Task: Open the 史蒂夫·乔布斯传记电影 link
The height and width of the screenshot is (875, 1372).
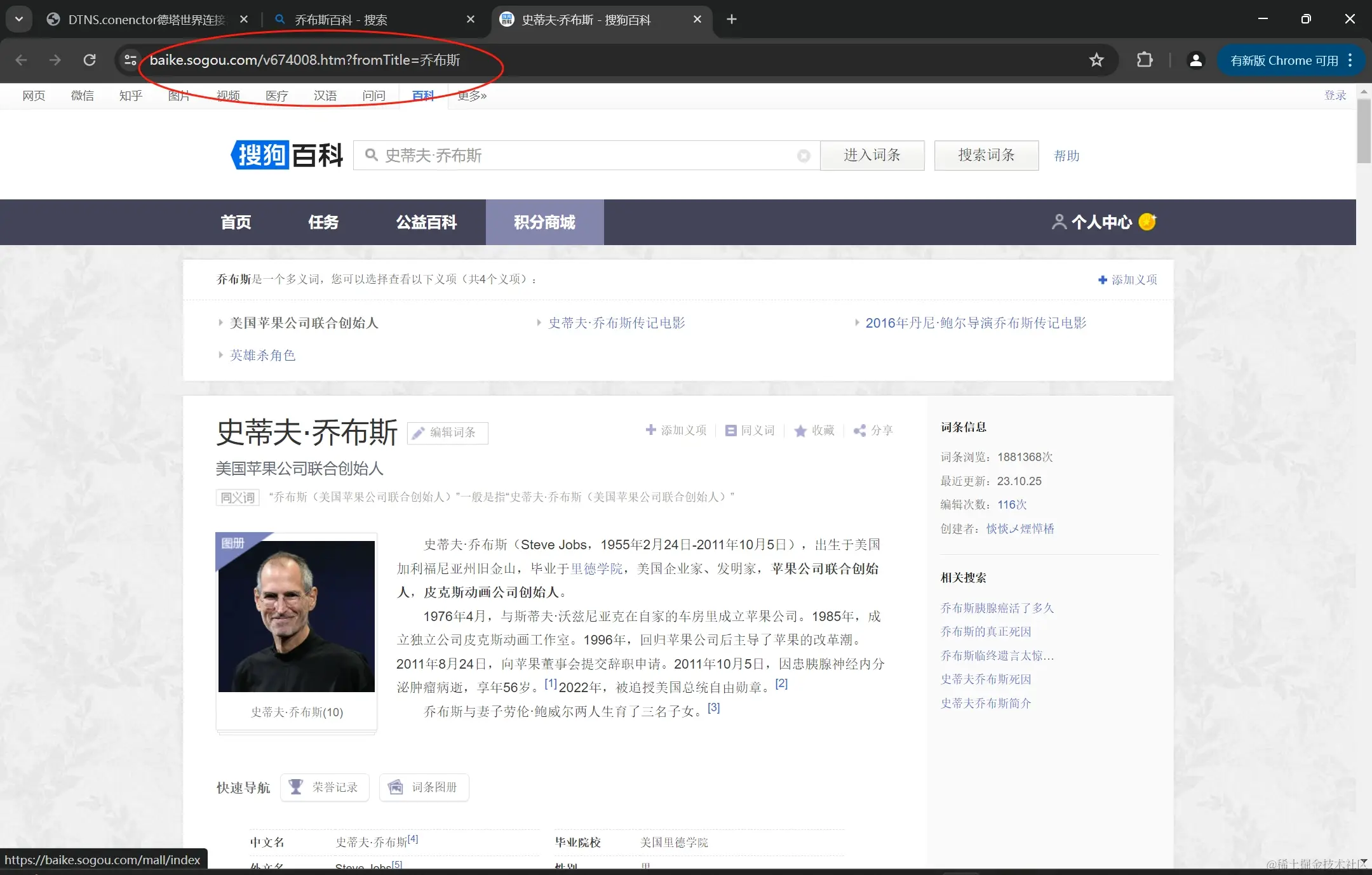Action: point(617,323)
